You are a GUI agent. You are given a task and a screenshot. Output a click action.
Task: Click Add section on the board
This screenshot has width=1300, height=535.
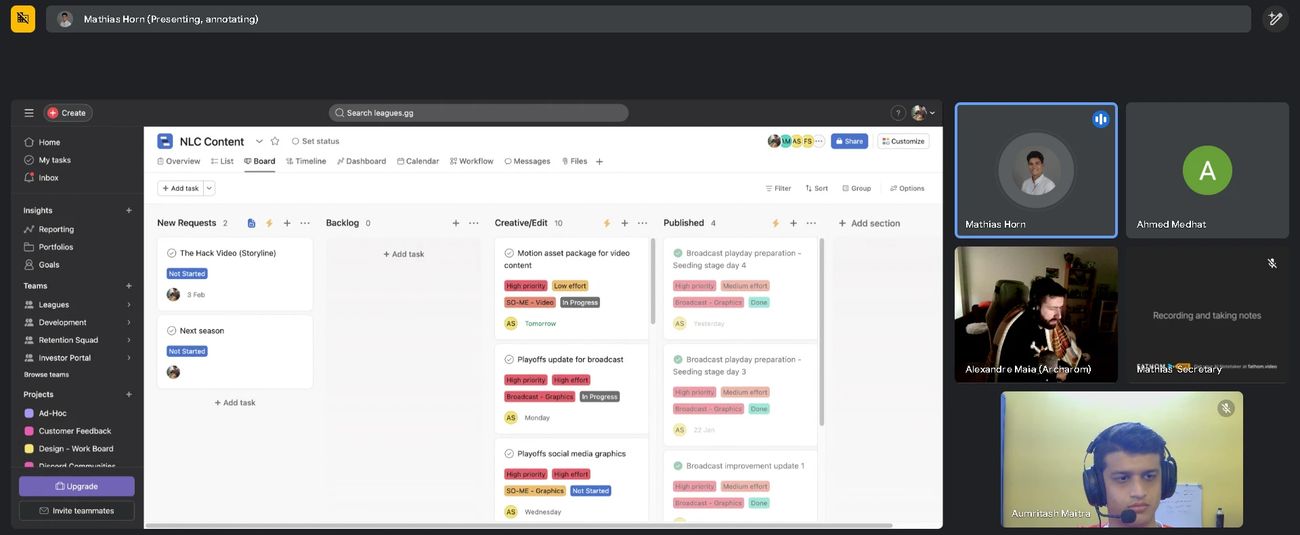pyautogui.click(x=869, y=223)
